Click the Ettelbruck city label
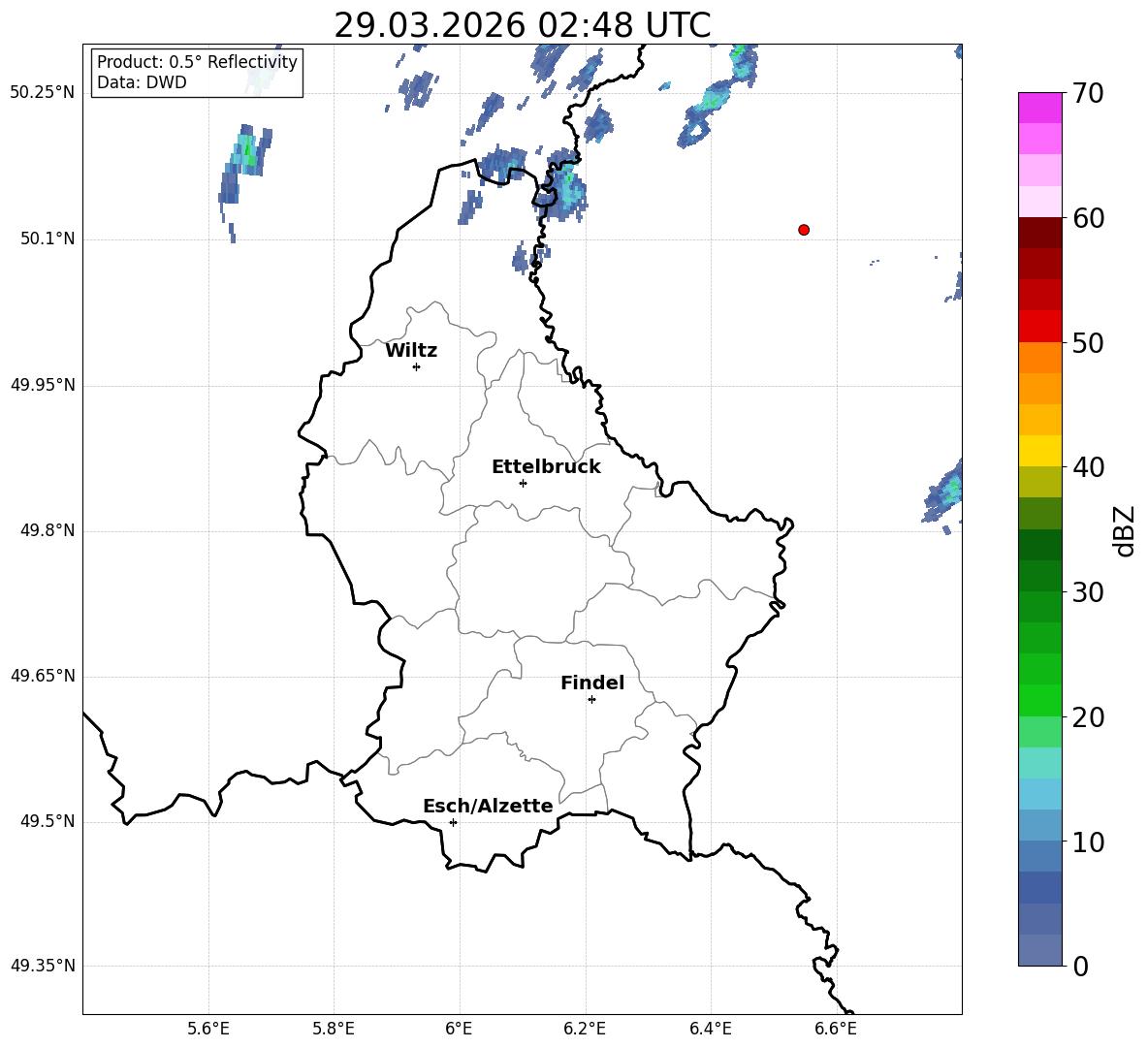 coord(546,467)
